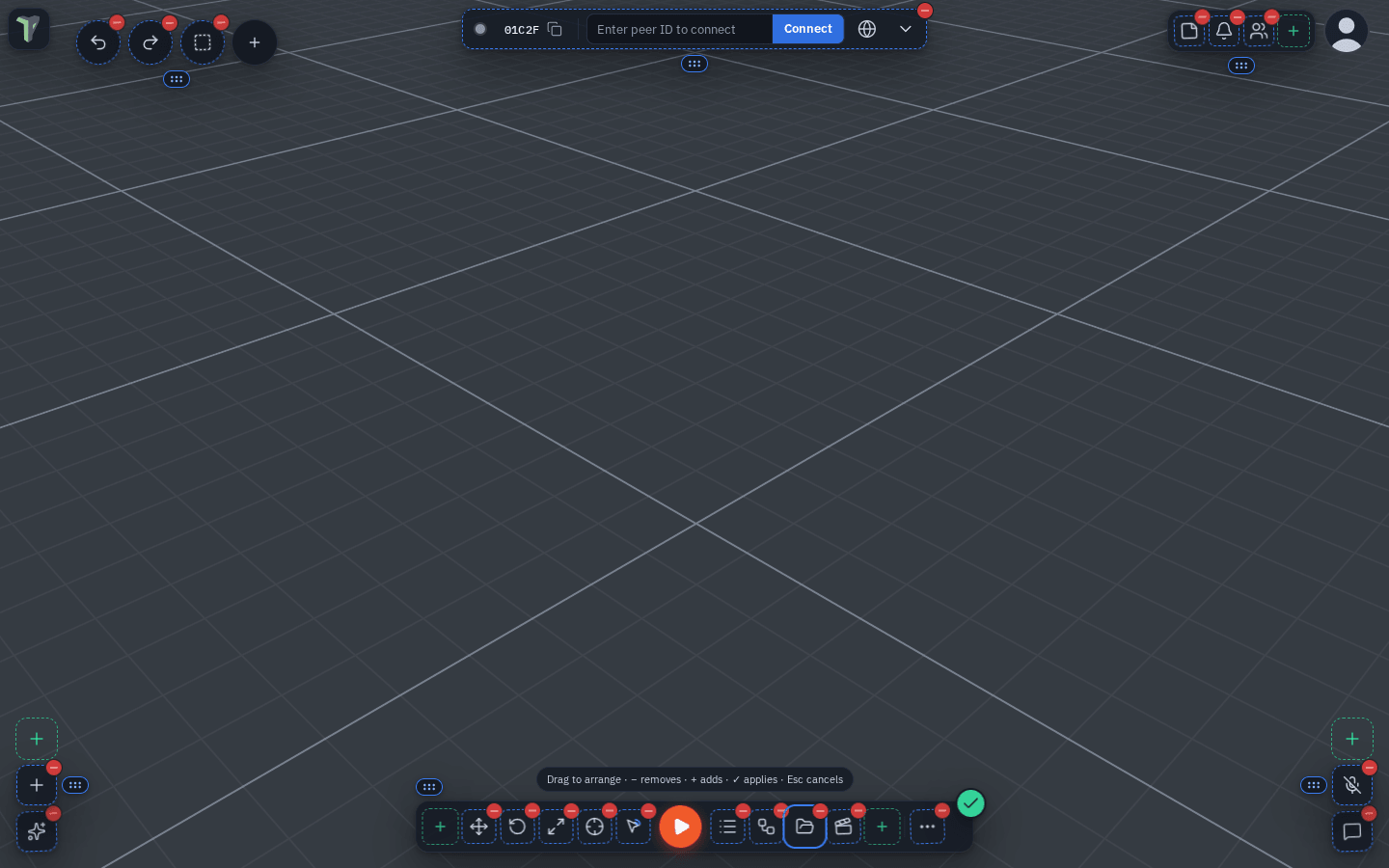The height and width of the screenshot is (868, 1389).
Task: Click the Redo arrow button
Action: [x=150, y=42]
